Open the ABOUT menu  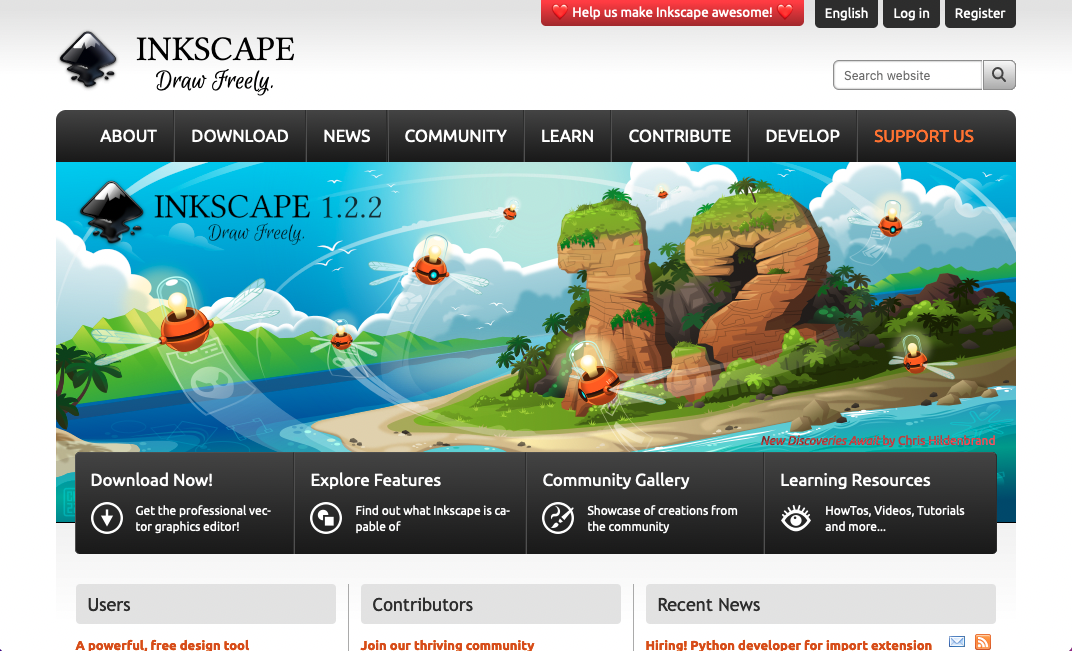coord(128,136)
